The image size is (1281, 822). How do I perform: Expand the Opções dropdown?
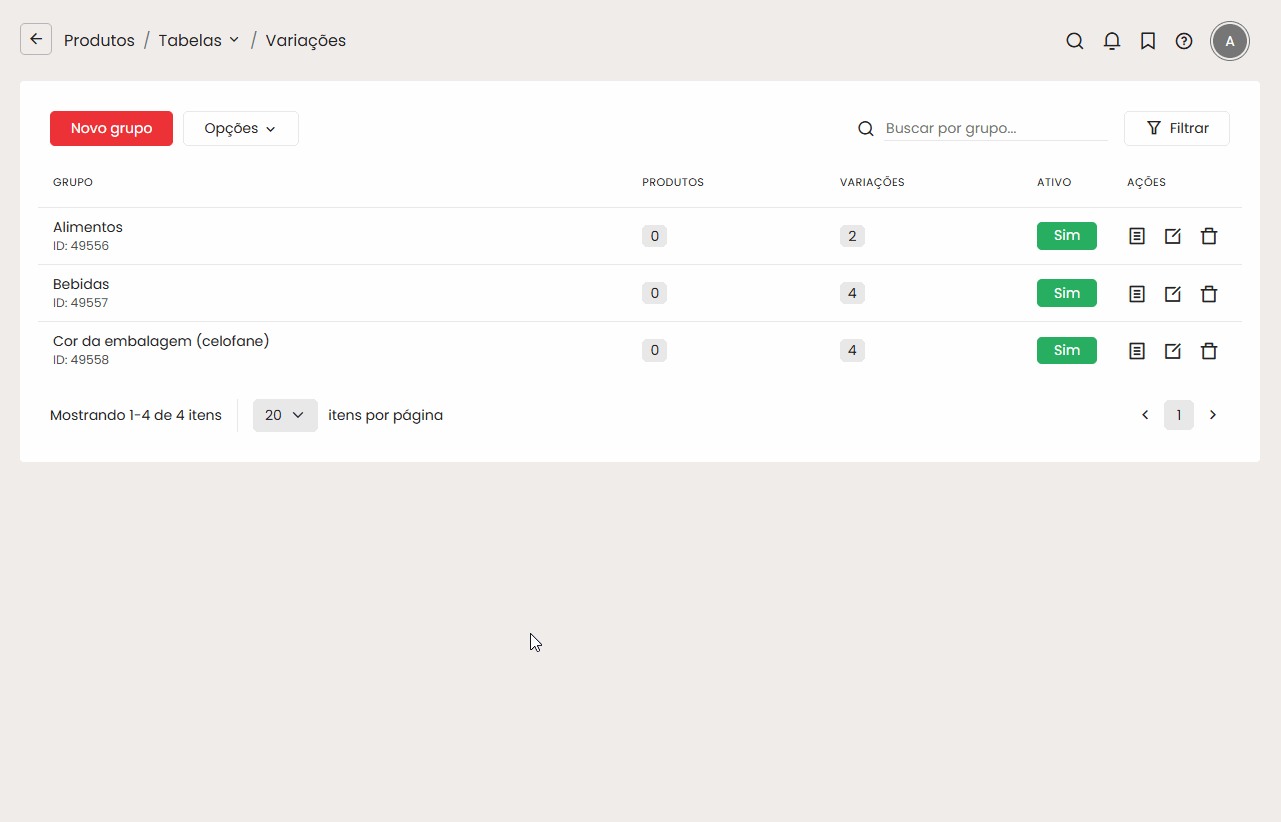[240, 129]
